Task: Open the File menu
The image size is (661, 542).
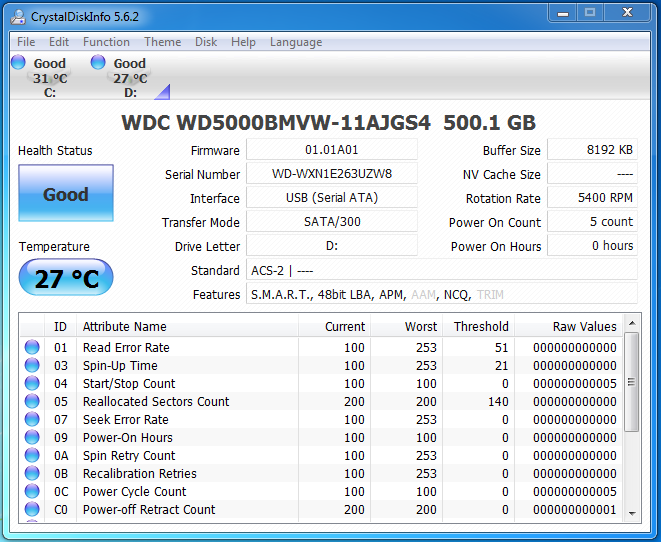Action: tap(26, 42)
